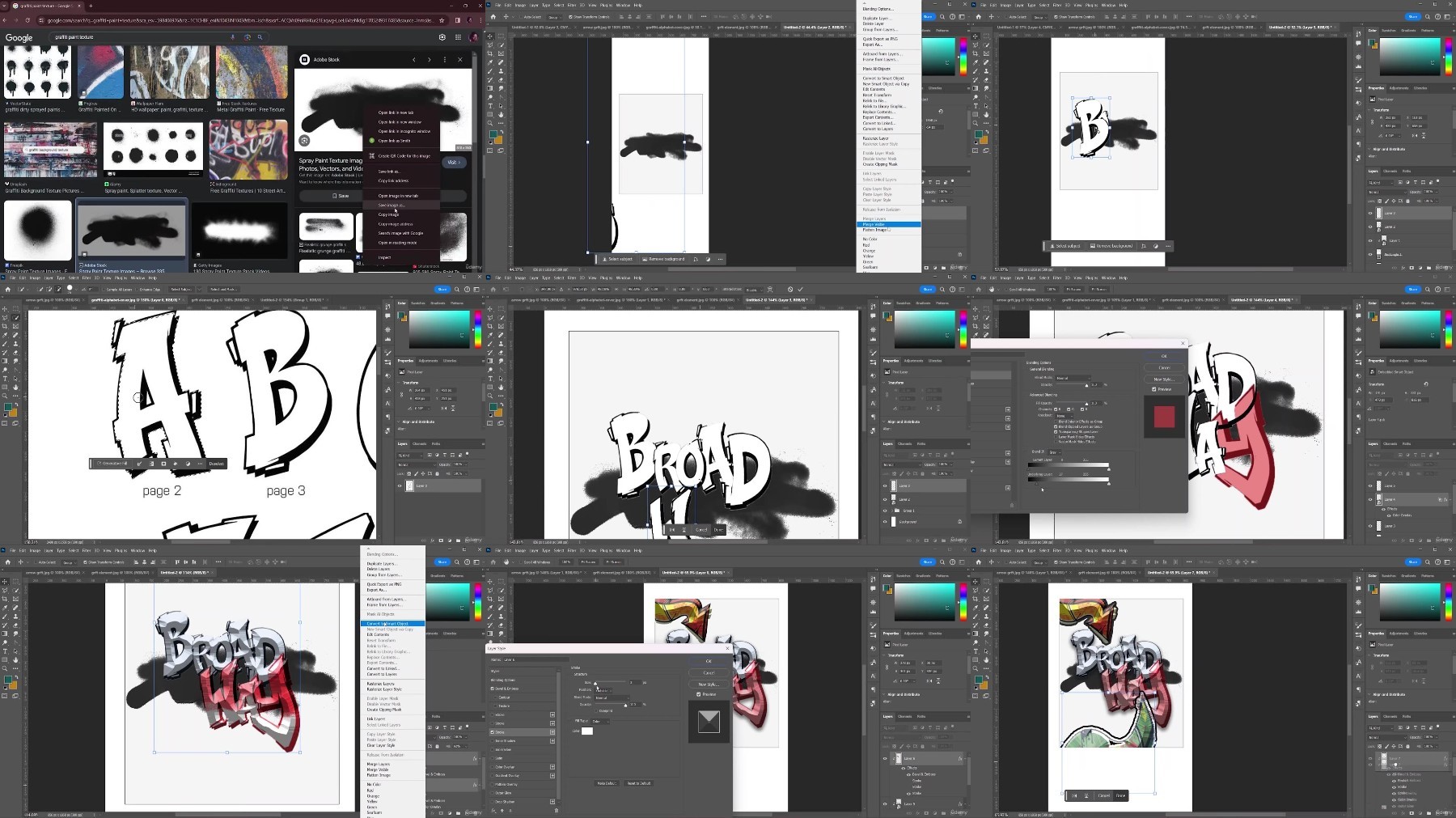Click the Google Lens search-by-image icon

[246, 37]
